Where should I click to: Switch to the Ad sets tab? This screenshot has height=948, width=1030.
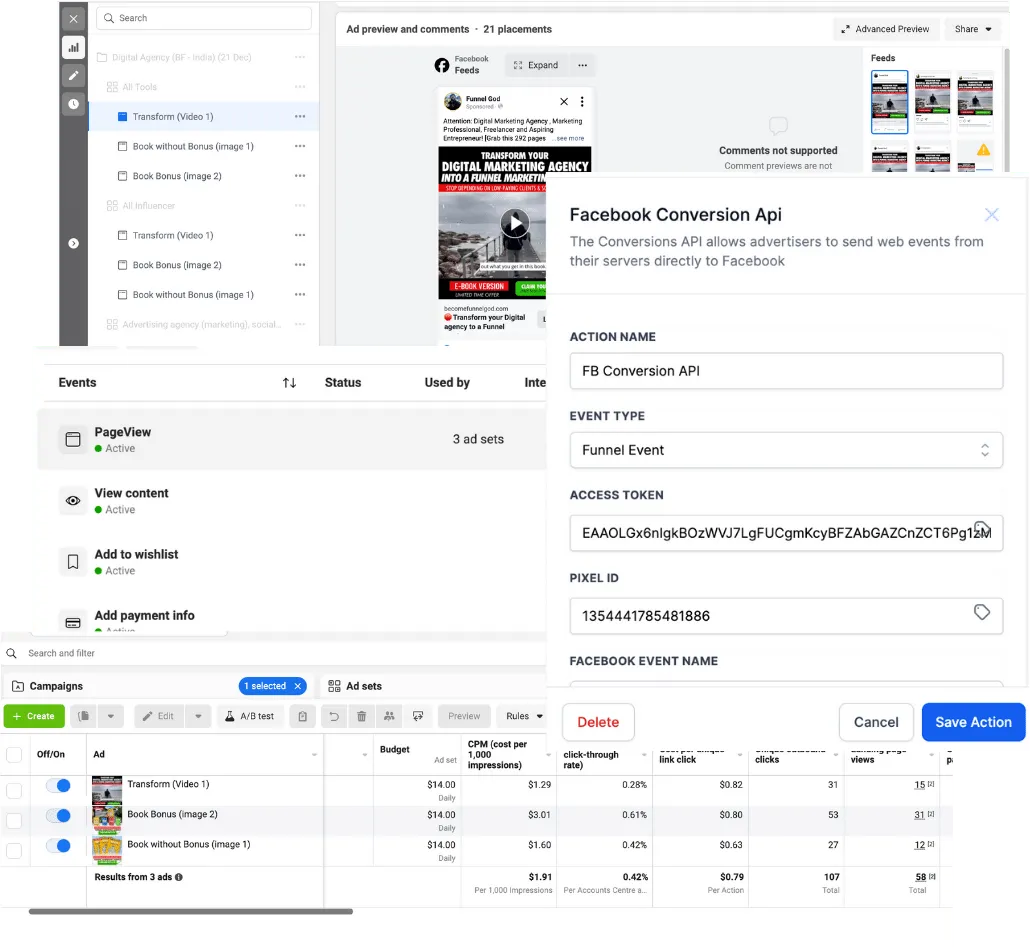pos(355,686)
